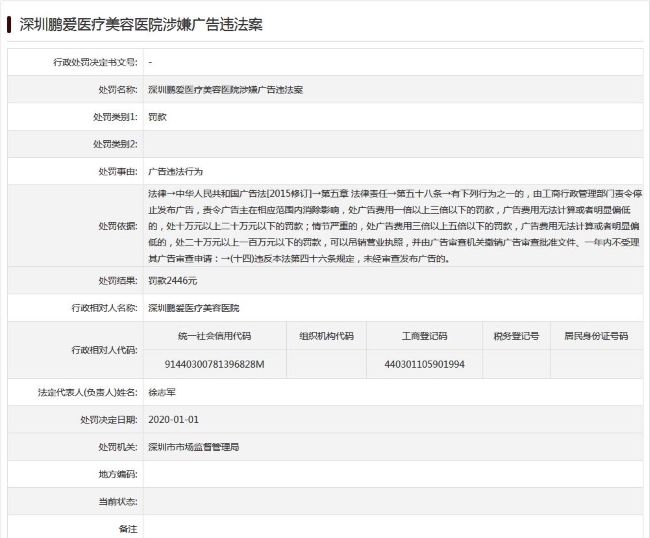Screen dimensions: 650x538
Task: Select the 罚款2446元 penalty result
Action: coord(173,281)
